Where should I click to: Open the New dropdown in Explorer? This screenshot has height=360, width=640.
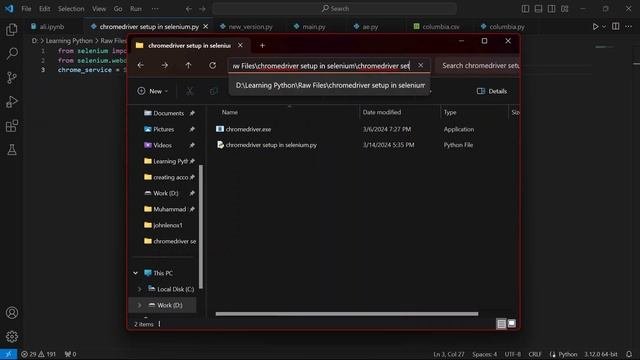pyautogui.click(x=153, y=91)
